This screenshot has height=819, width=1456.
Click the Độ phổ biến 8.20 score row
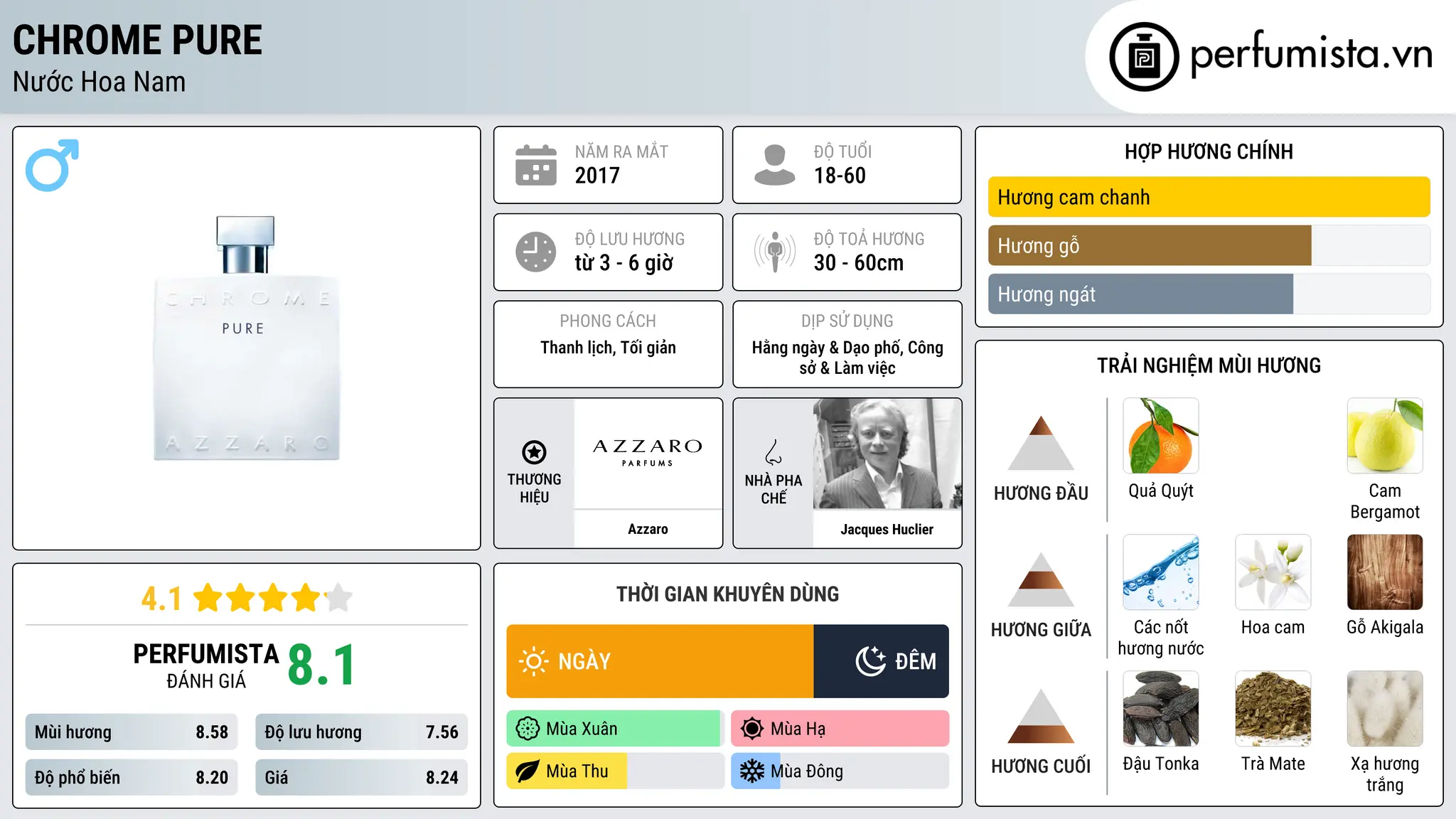pyautogui.click(x=132, y=778)
